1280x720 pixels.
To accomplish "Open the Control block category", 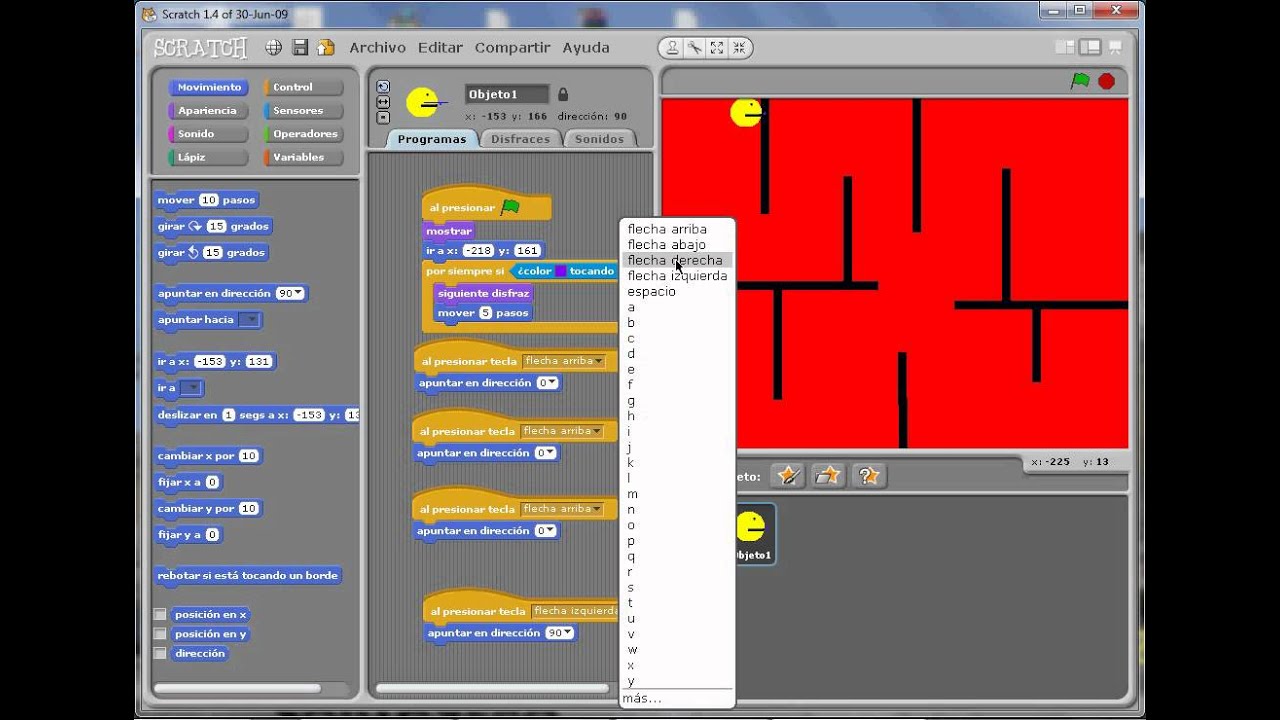I will coord(302,87).
